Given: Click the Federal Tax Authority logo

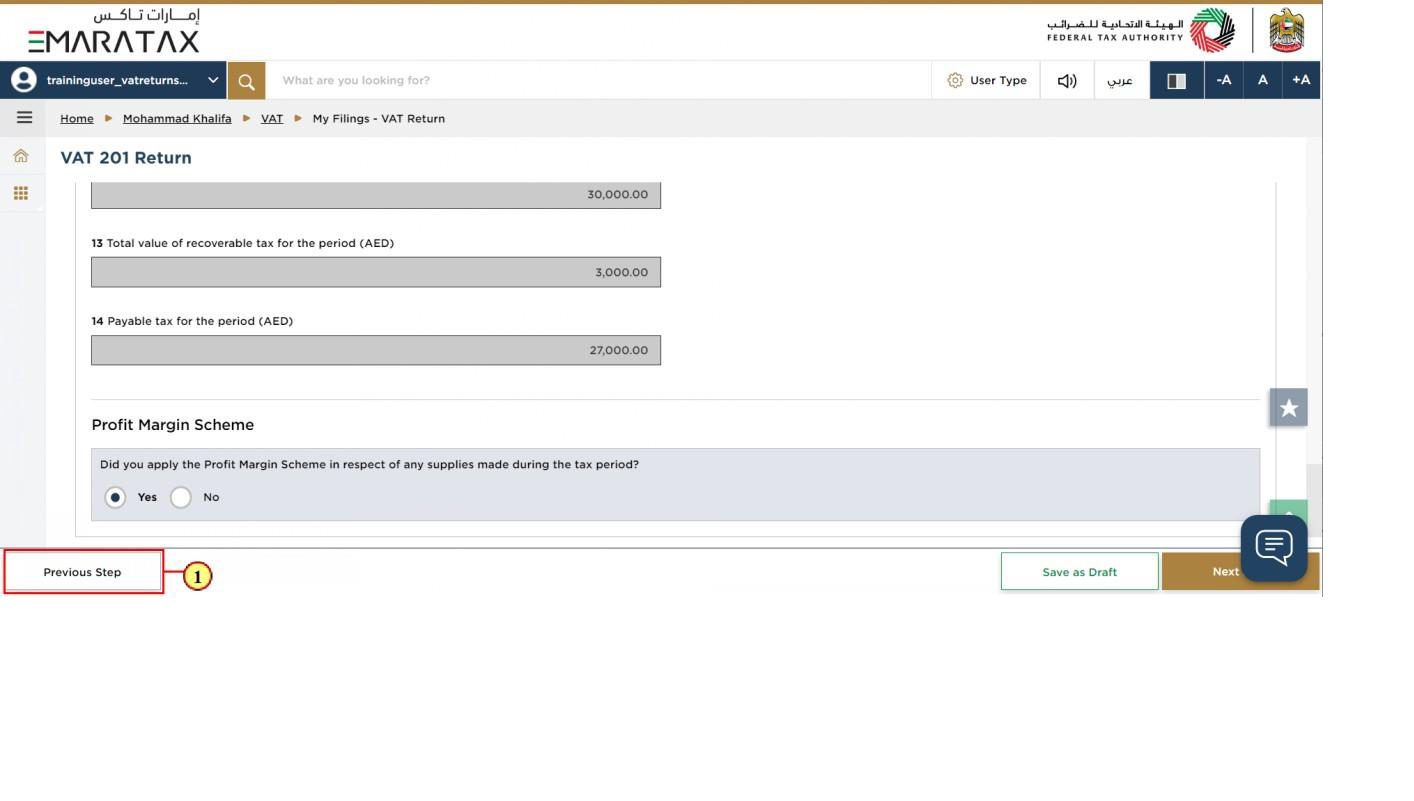Looking at the screenshot, I should (1141, 30).
